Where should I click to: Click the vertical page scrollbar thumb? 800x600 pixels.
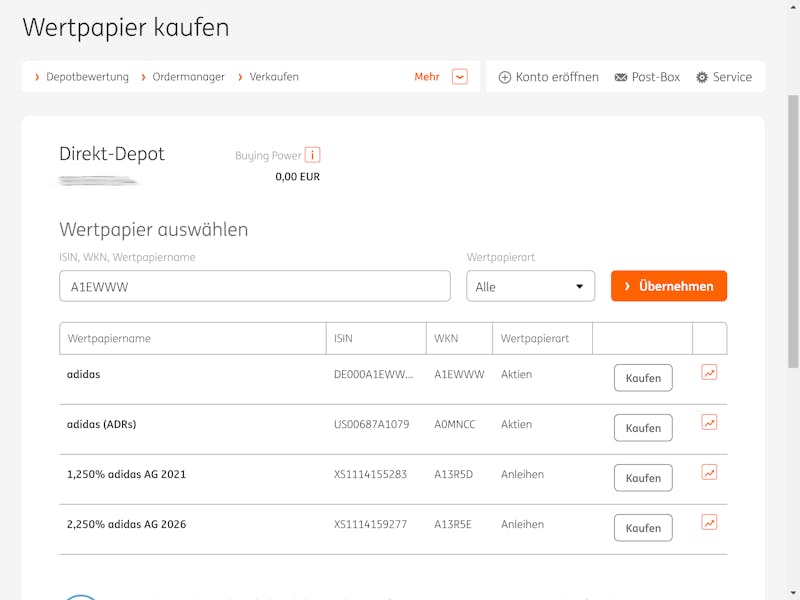[793, 231]
